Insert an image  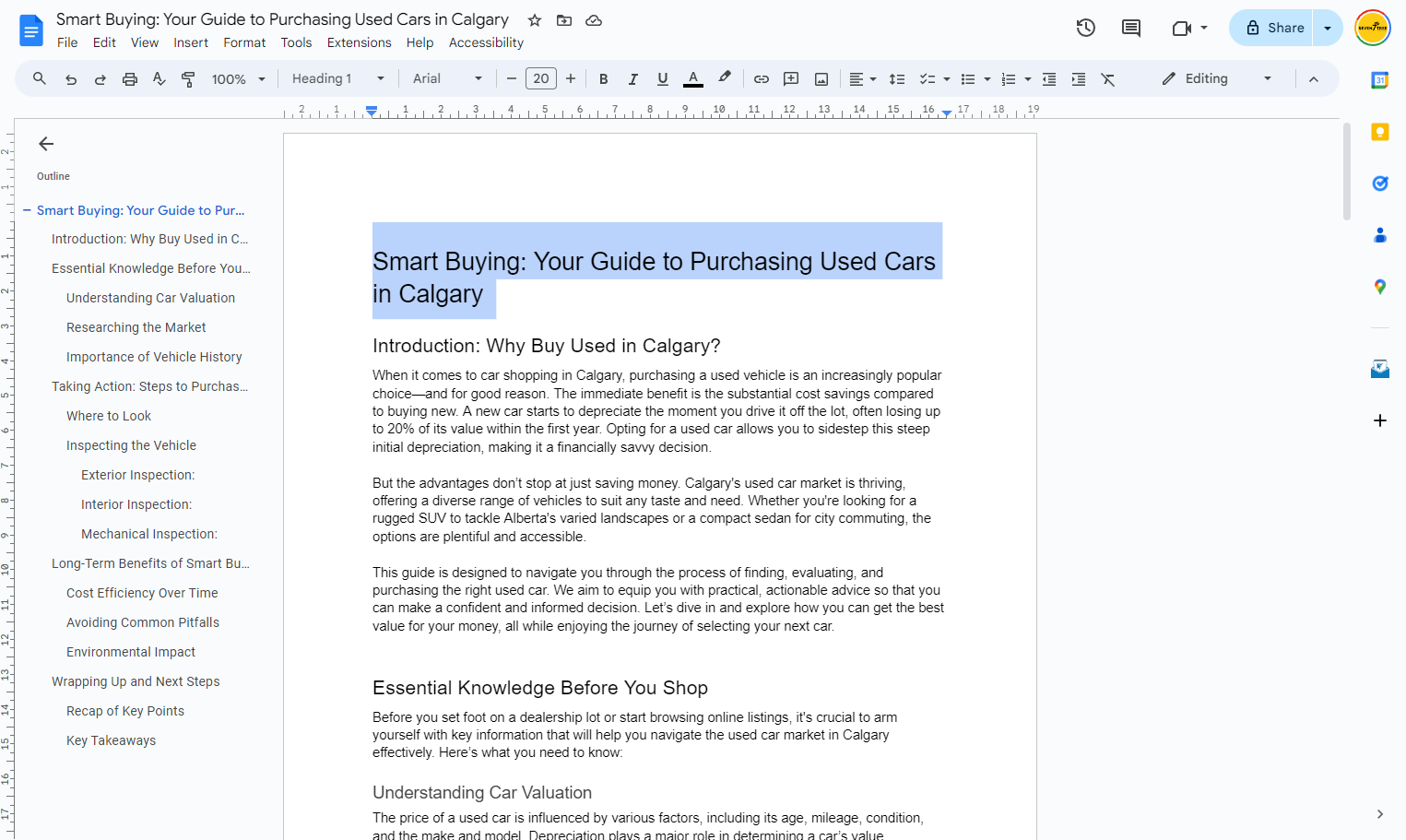pyautogui.click(x=821, y=79)
